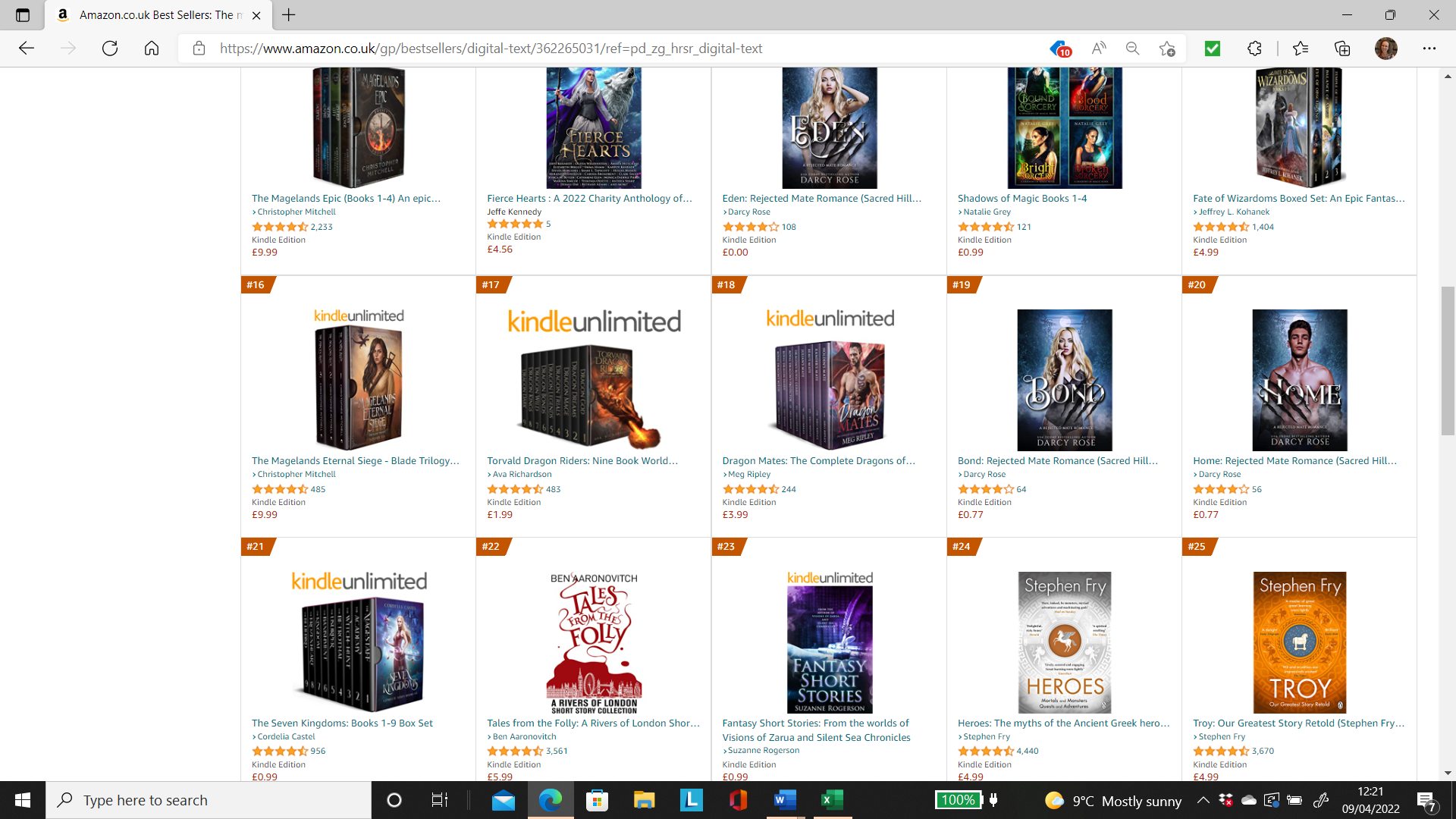Open Read Aloud icon in address bar
The width and height of the screenshot is (1456, 819).
(x=1098, y=49)
